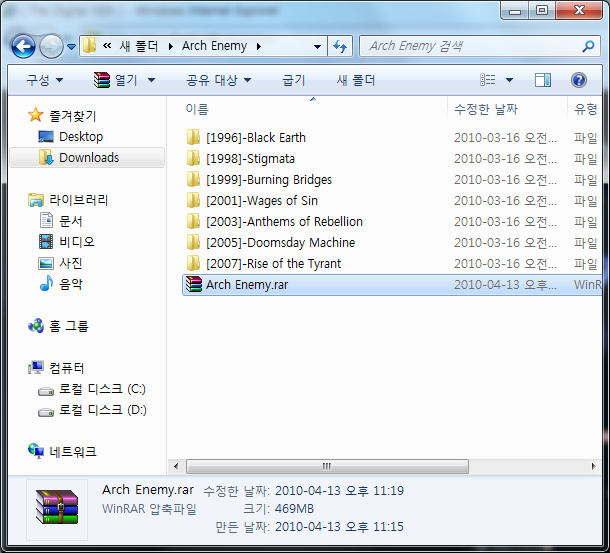Click the 새 폴더 new folder button
The width and height of the screenshot is (610, 553).
(356, 80)
